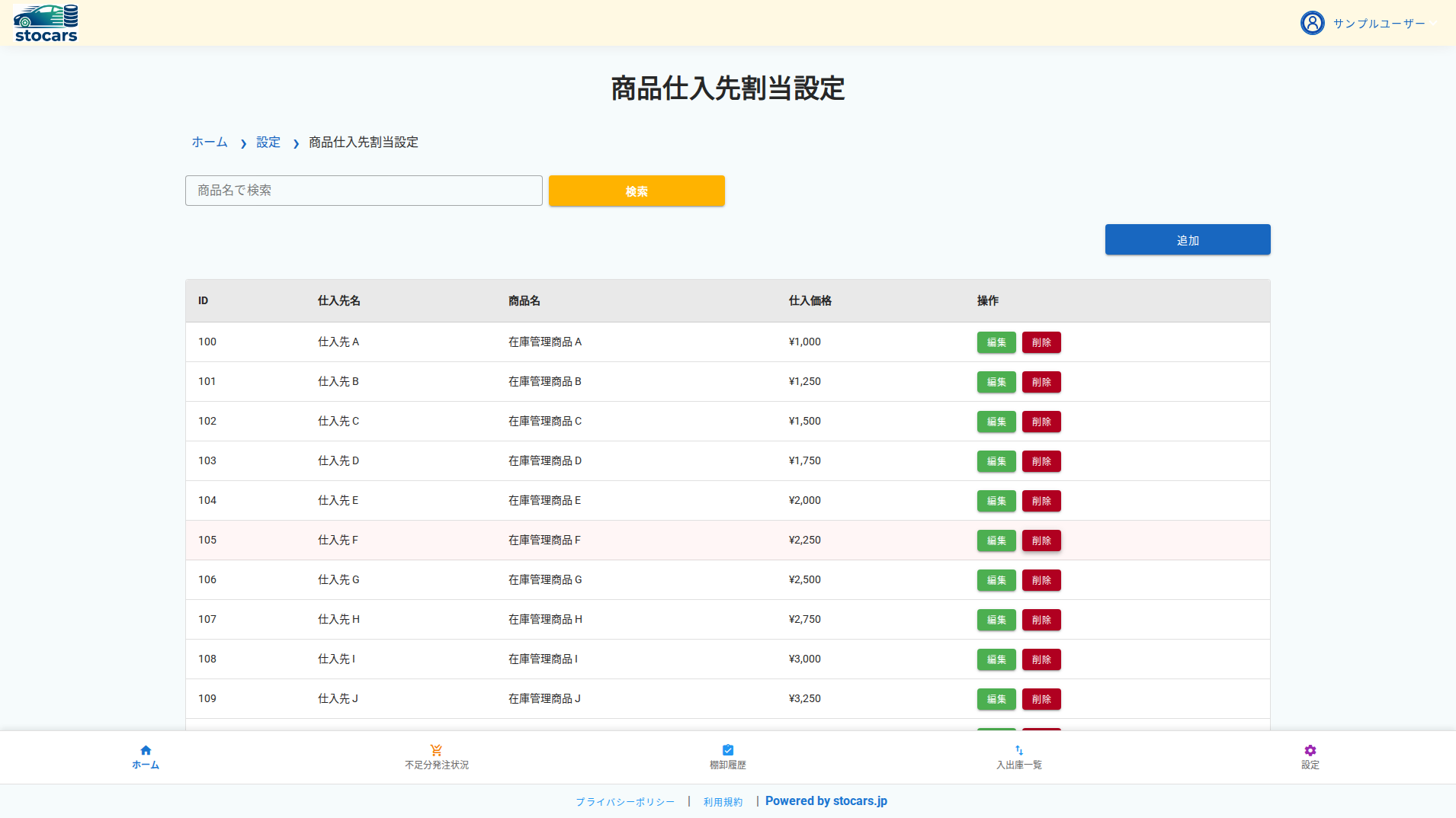1456x818 pixels.
Task: Click the blue 追加 button
Action: 1188,239
